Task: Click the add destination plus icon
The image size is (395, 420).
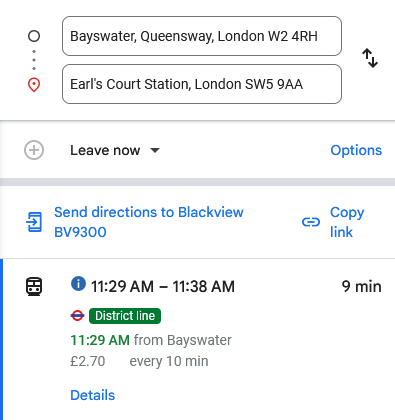Action: pos(34,150)
